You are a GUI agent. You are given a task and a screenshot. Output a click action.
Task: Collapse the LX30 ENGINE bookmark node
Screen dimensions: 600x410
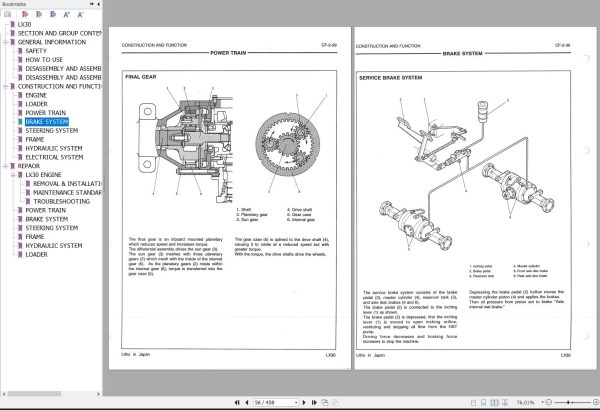(13, 175)
